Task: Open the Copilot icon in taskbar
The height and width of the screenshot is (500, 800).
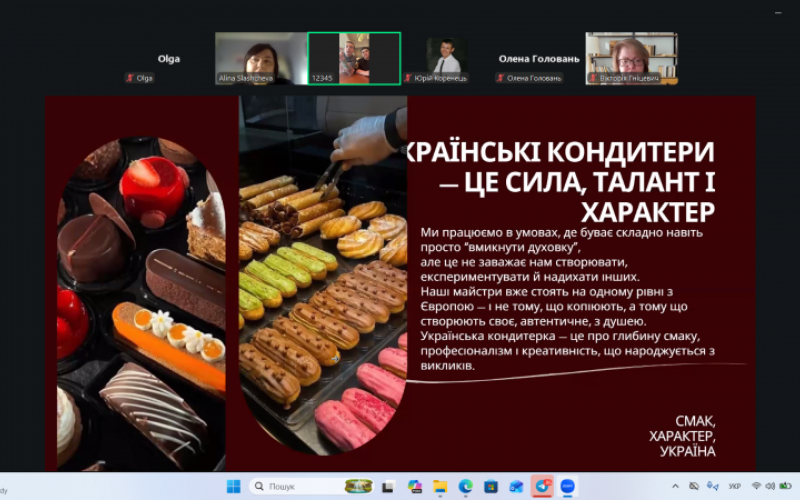Action: (x=415, y=486)
